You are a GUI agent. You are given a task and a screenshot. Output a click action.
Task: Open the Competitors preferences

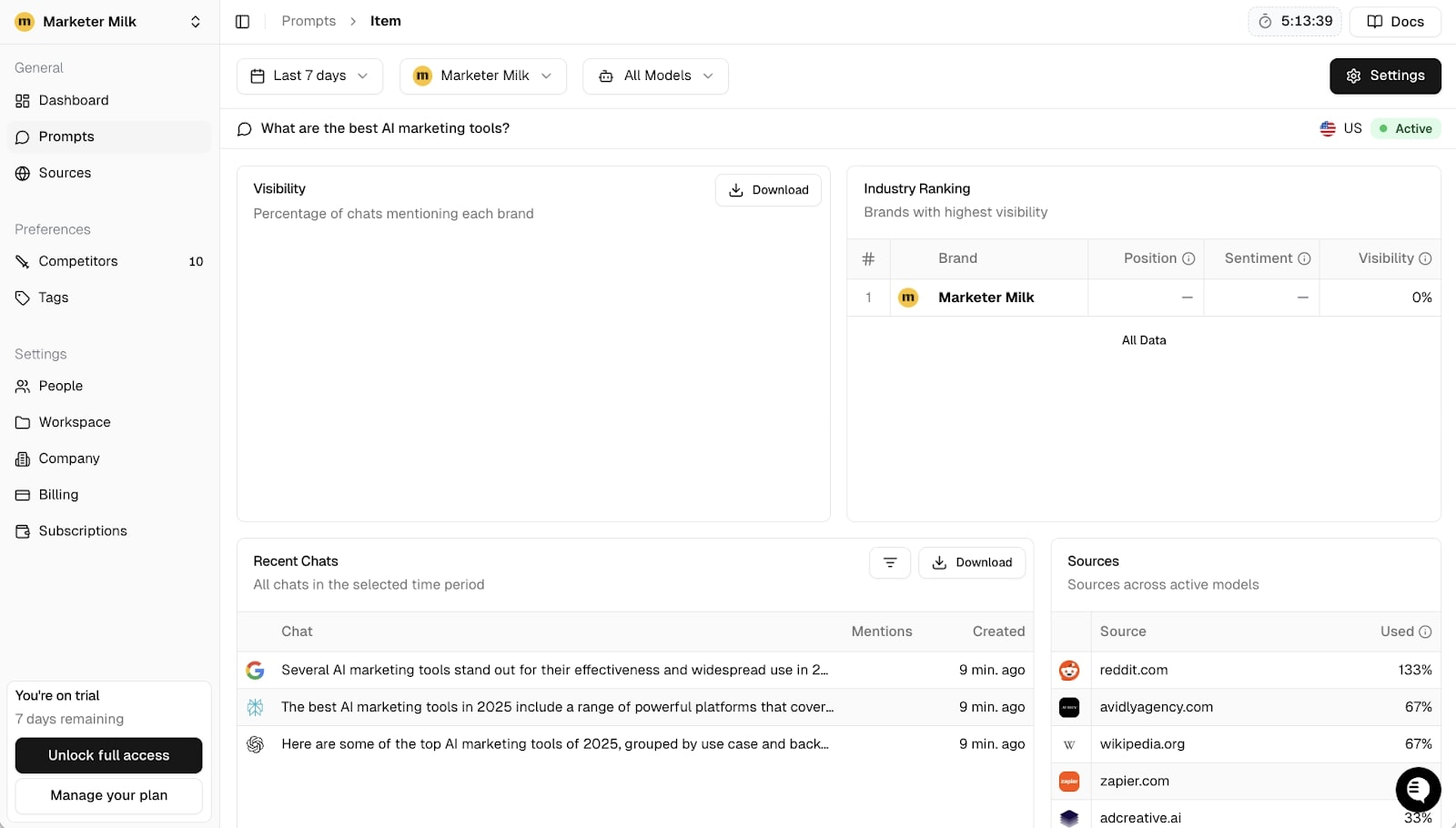point(109,261)
